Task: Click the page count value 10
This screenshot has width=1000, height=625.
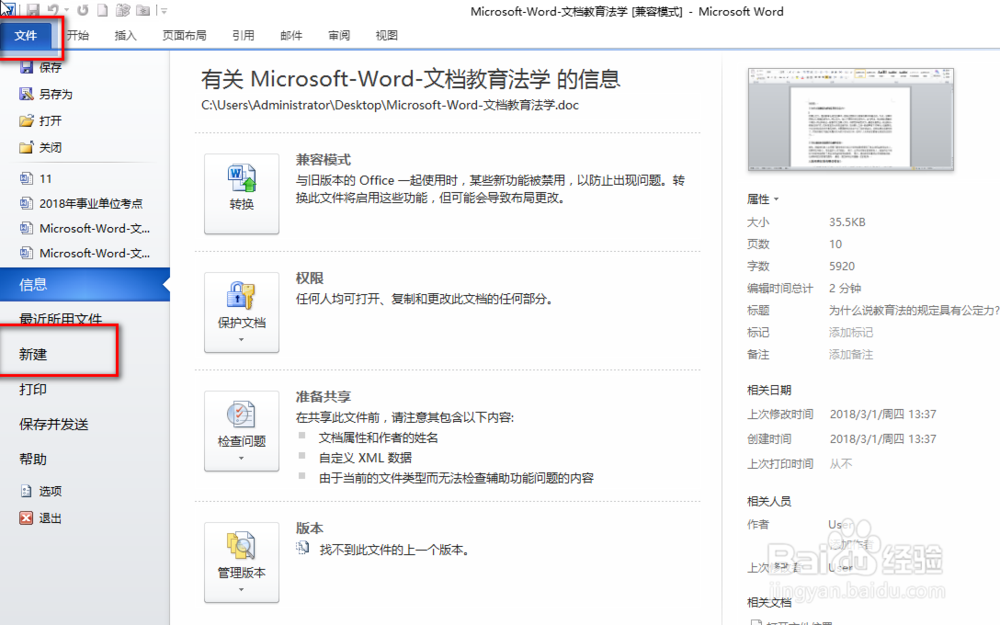Action: [x=835, y=244]
